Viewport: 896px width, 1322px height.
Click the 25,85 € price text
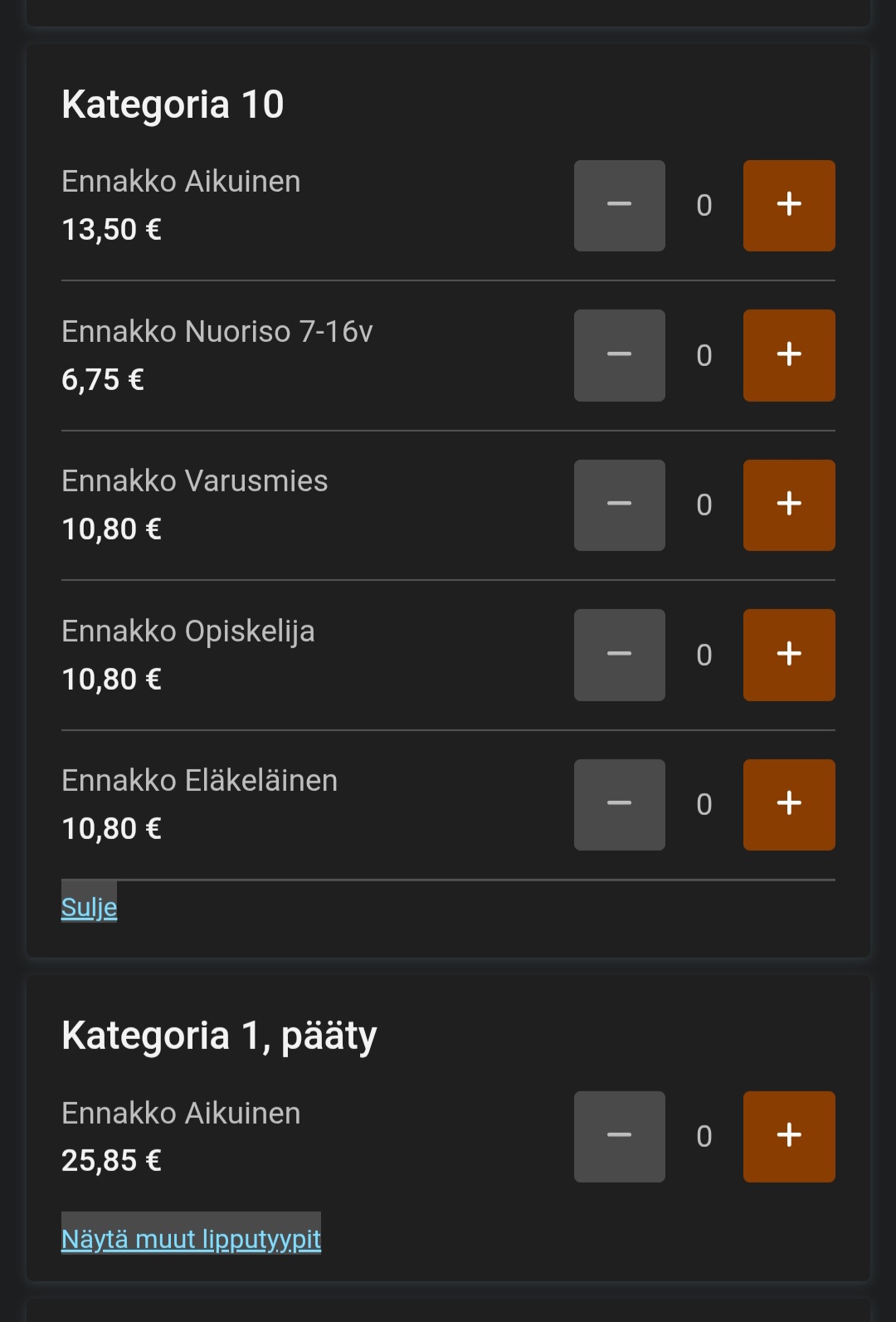click(x=111, y=1160)
